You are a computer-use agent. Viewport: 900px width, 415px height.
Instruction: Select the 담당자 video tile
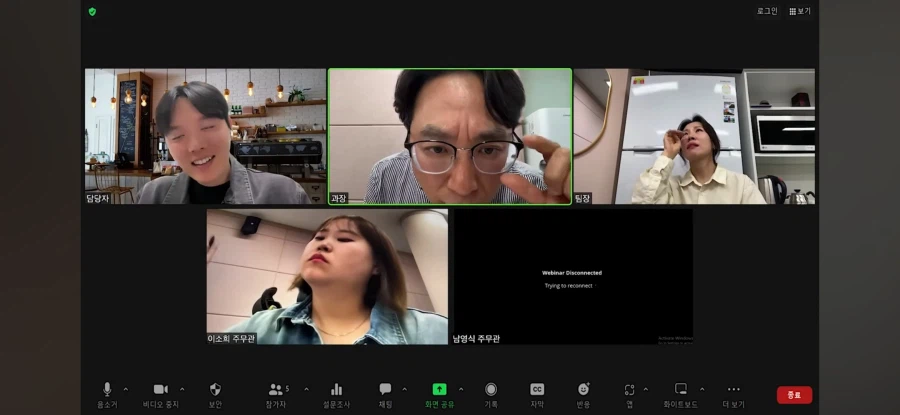(x=205, y=136)
